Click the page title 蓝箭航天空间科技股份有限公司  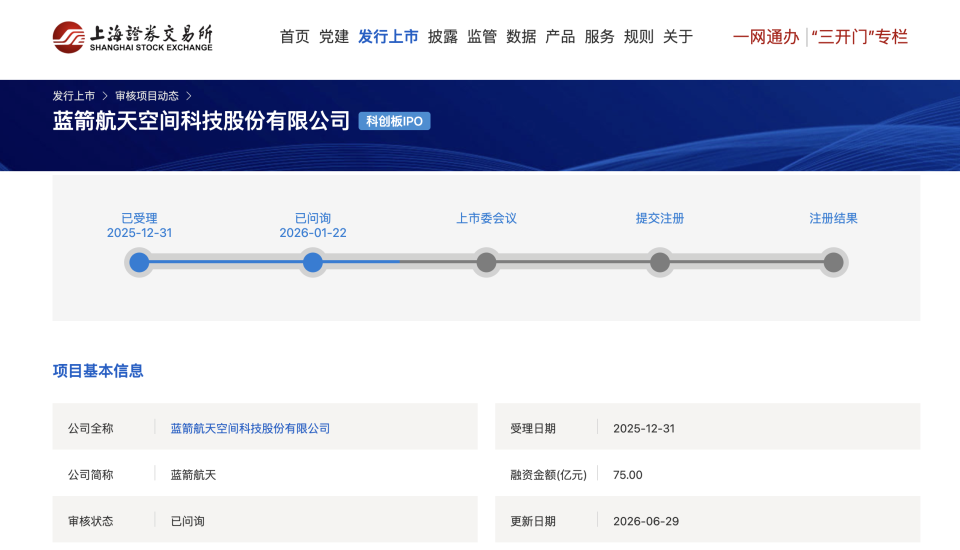pos(201,121)
